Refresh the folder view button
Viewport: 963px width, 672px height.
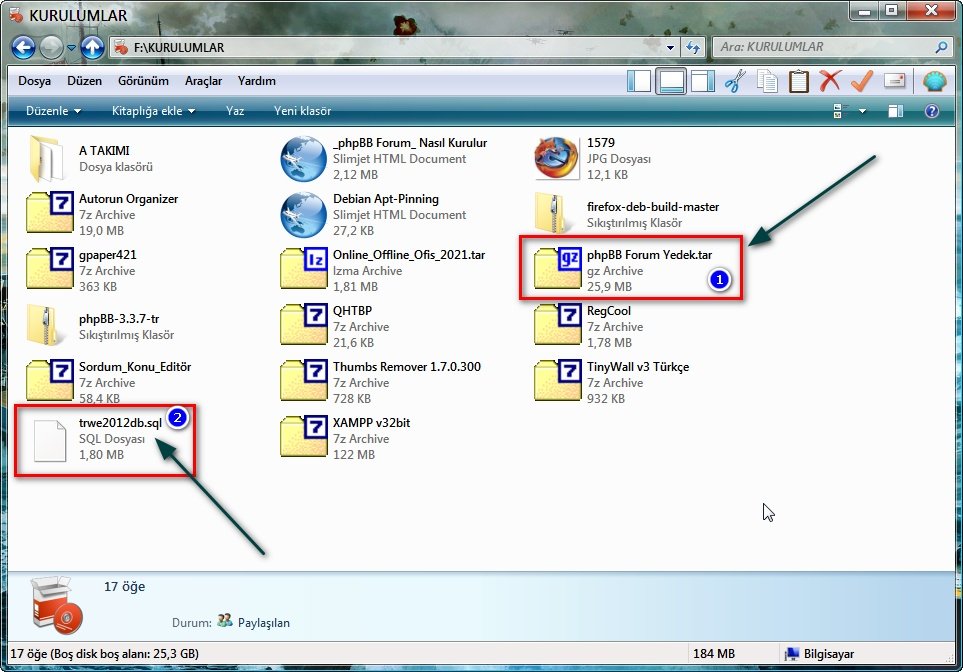693,47
